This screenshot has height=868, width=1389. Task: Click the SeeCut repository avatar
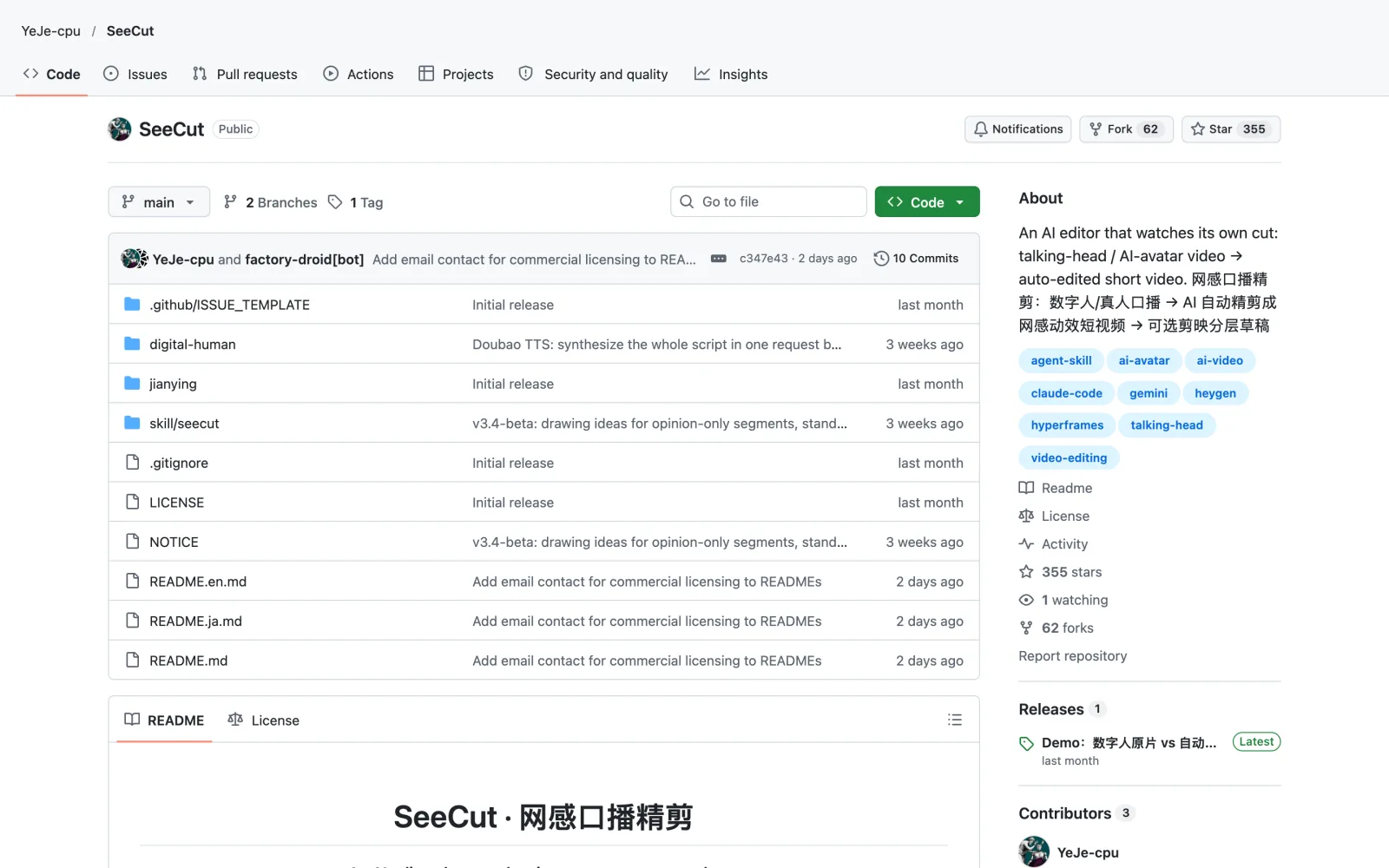tap(120, 129)
